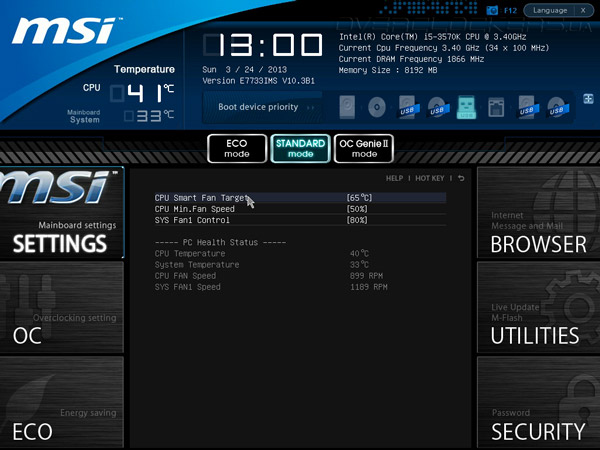
Task: Click the SYS FAN1 Speed 1189 RPM line
Action: (x=271, y=287)
